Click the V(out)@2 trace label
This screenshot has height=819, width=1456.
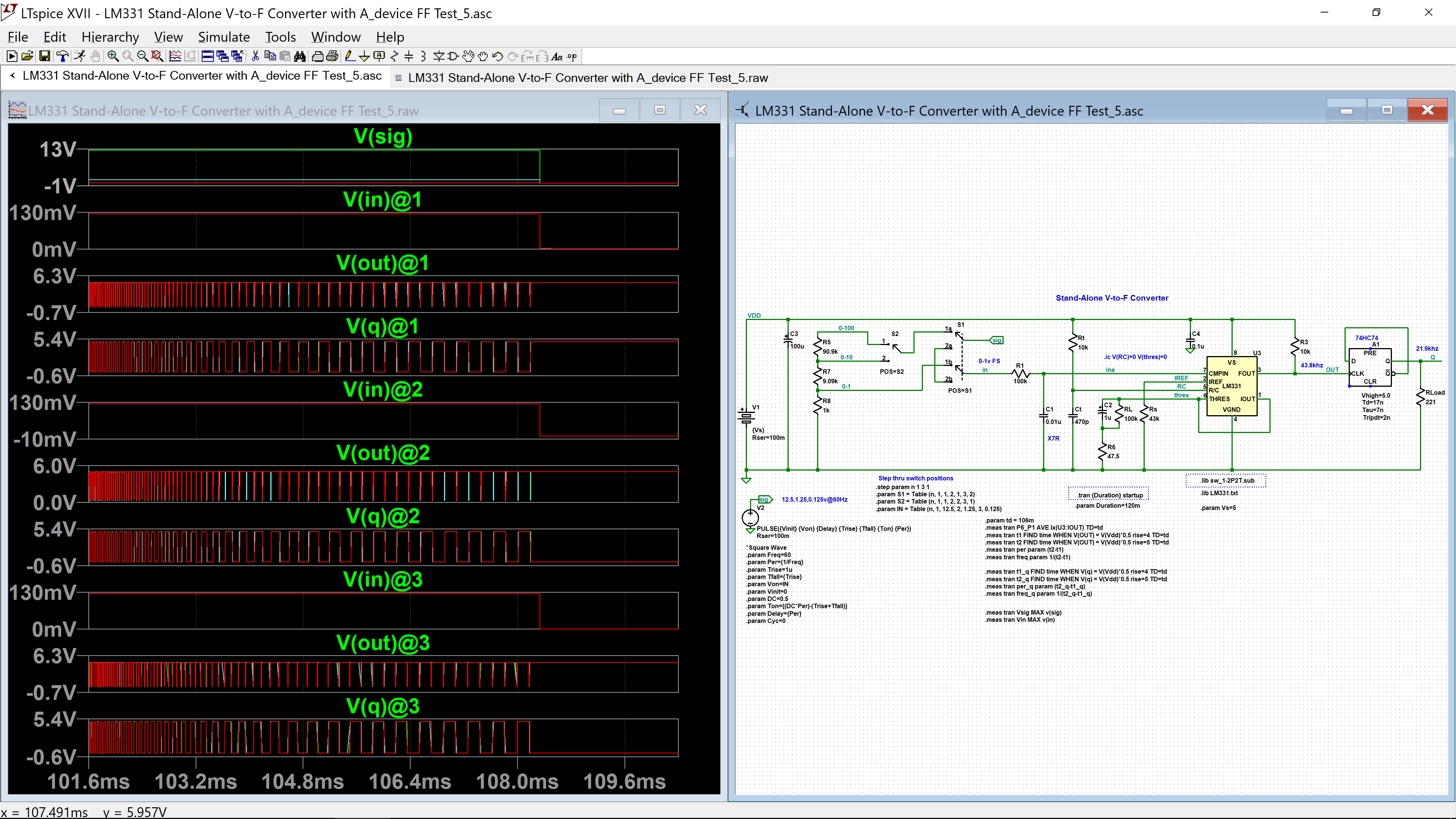pyautogui.click(x=383, y=453)
